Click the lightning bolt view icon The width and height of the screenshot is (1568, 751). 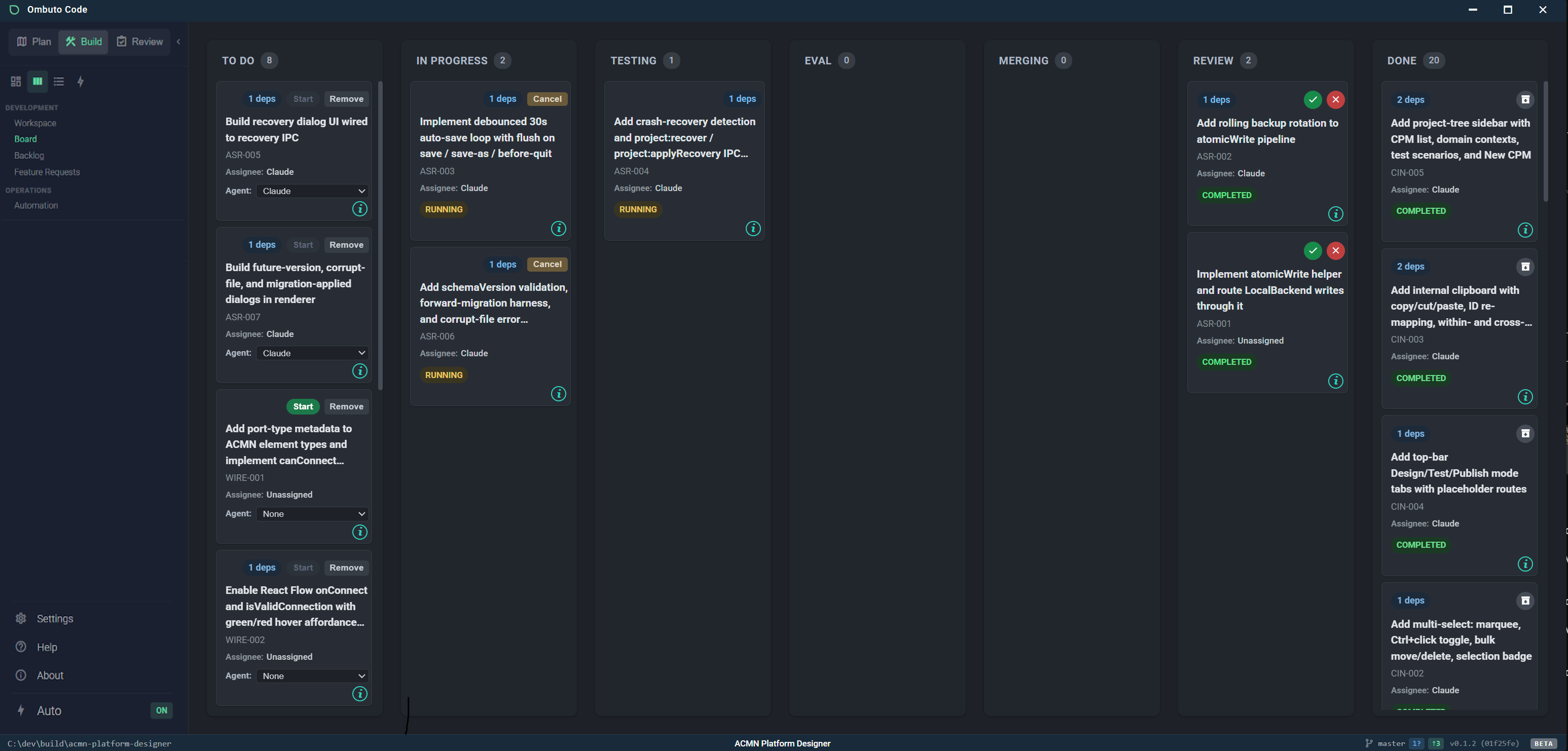click(80, 82)
